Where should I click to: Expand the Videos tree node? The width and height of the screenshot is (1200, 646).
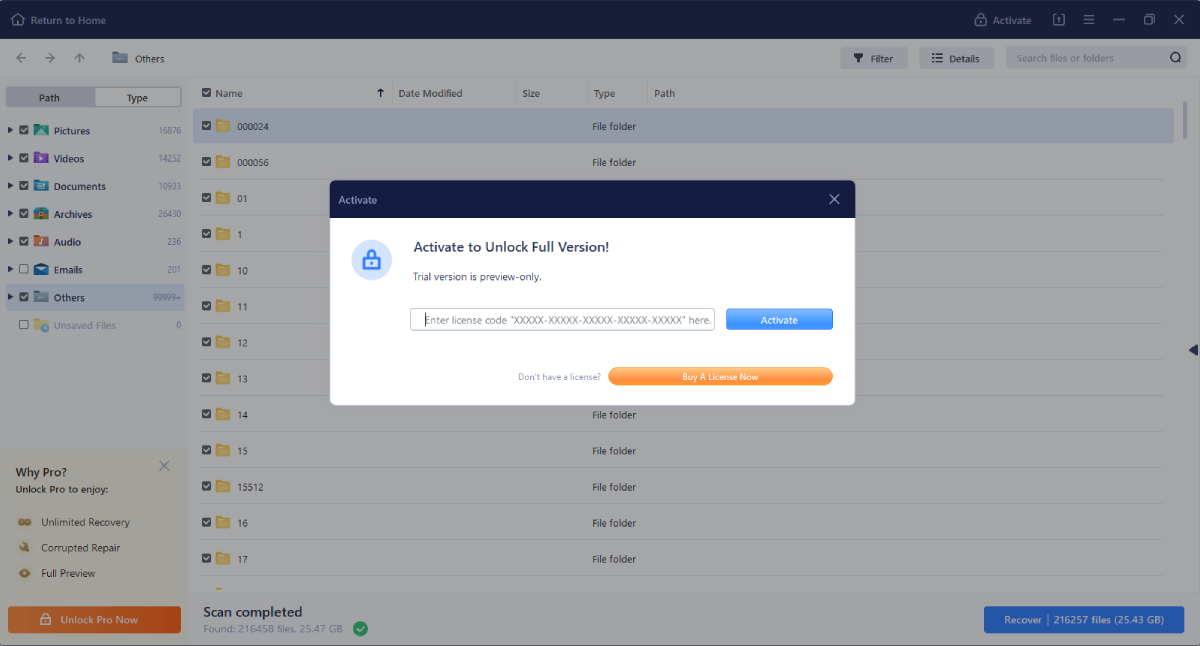(11, 158)
